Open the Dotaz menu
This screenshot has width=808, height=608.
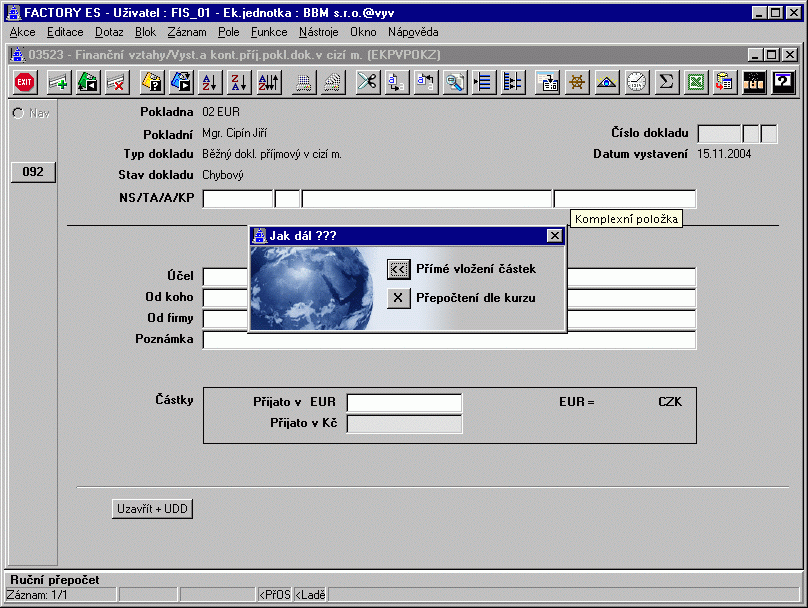click(109, 32)
